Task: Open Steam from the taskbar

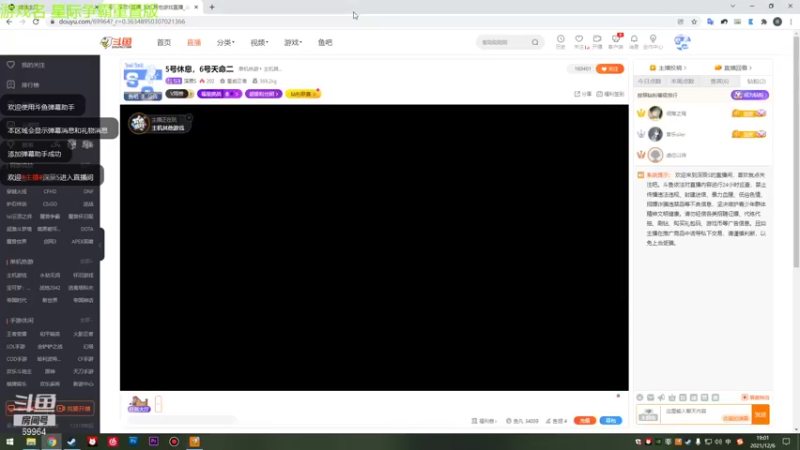Action: coord(71,442)
